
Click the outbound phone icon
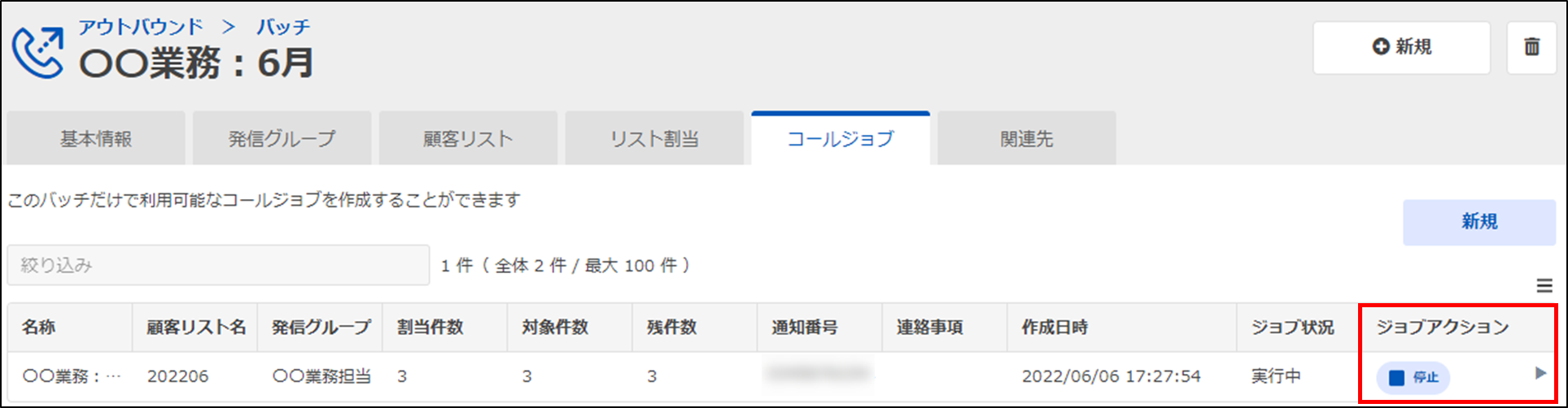click(x=37, y=52)
